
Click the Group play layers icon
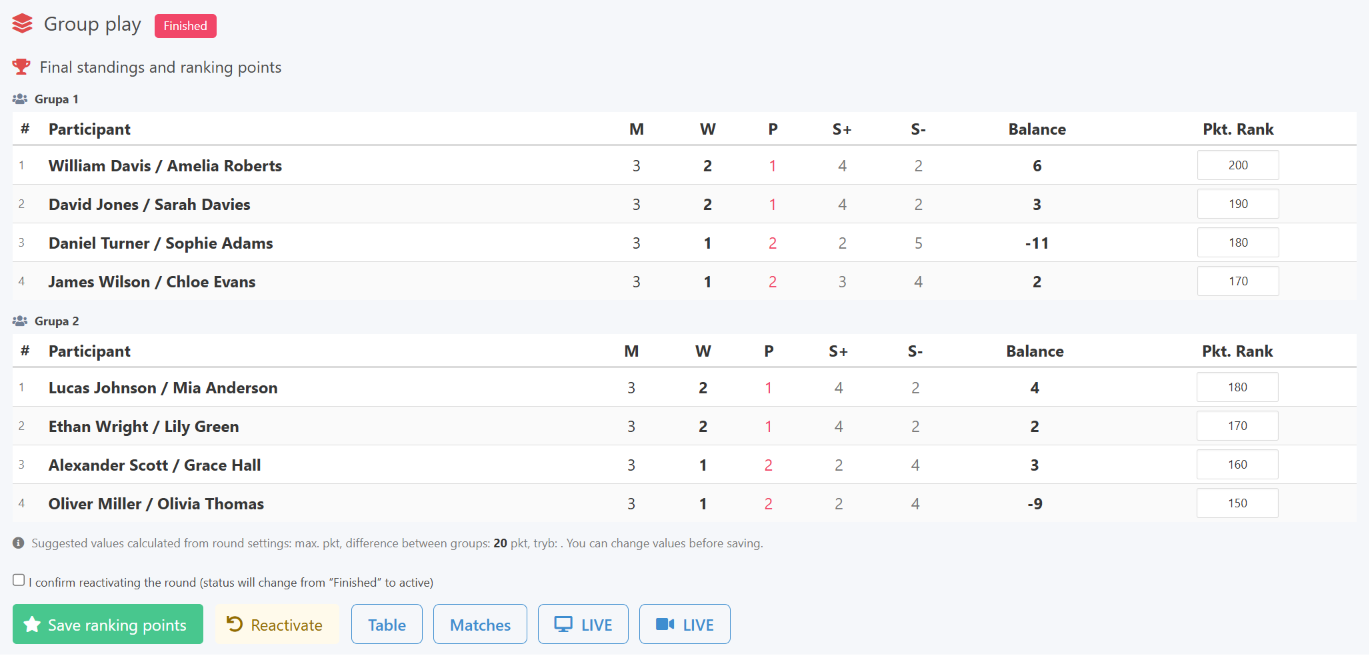[22, 24]
